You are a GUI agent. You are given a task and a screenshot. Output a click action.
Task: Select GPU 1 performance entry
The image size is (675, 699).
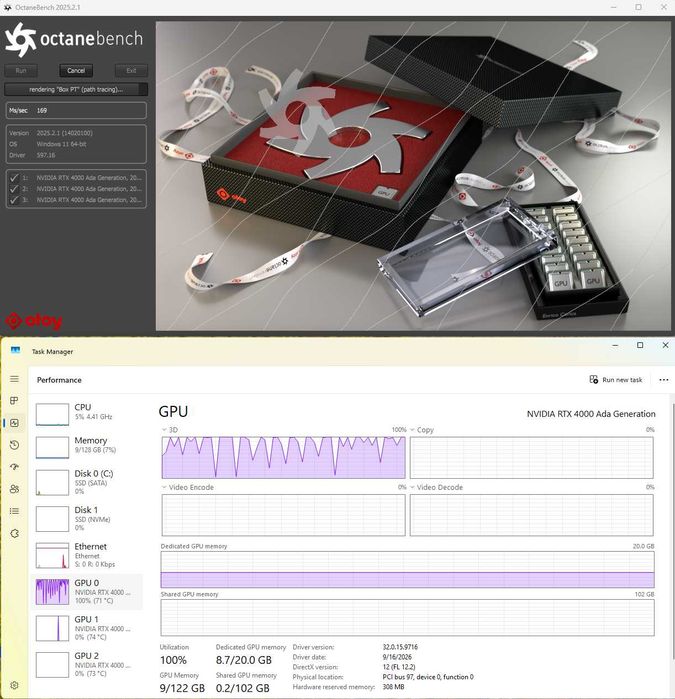click(x=87, y=628)
